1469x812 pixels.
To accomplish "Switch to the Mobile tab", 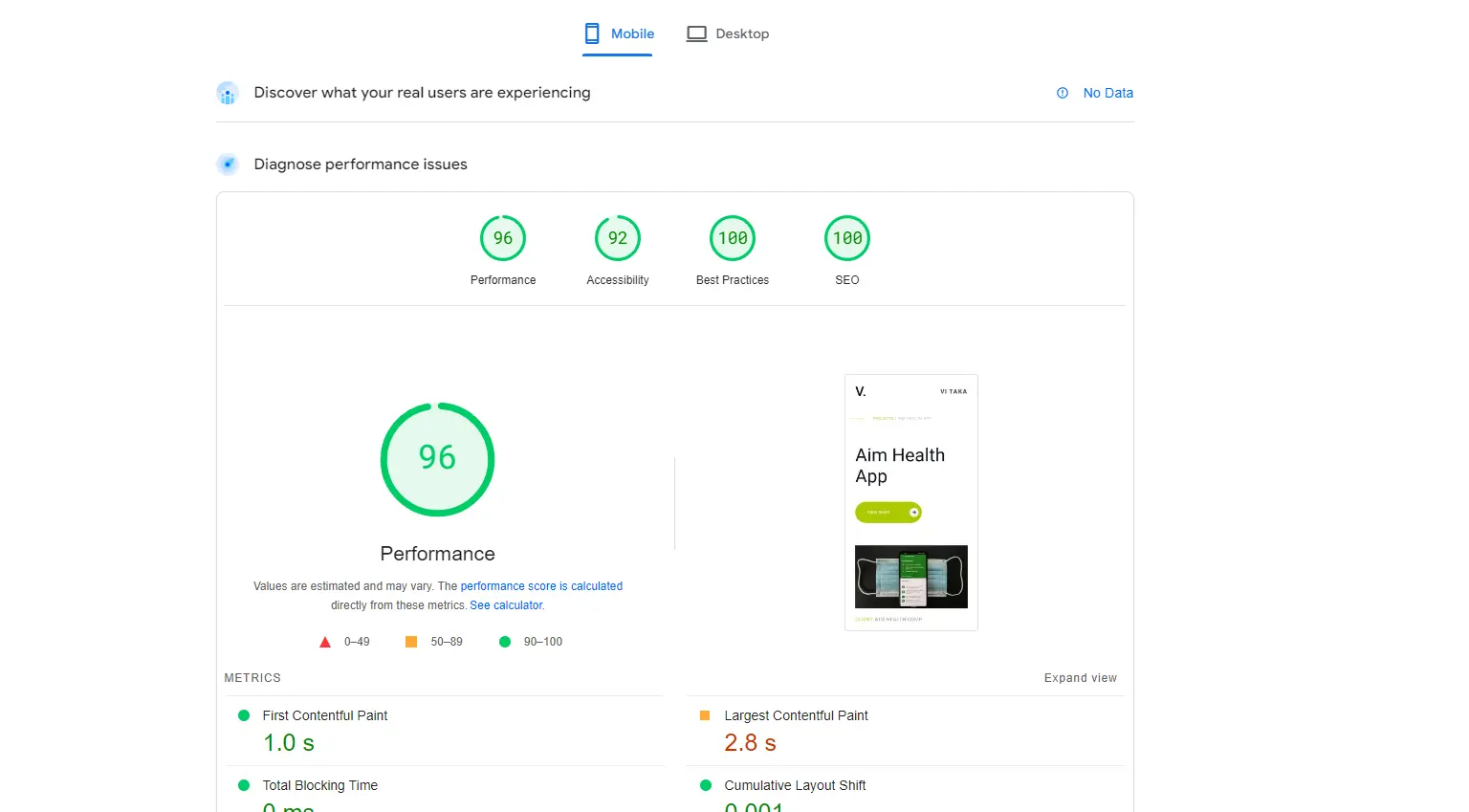I will [x=618, y=33].
